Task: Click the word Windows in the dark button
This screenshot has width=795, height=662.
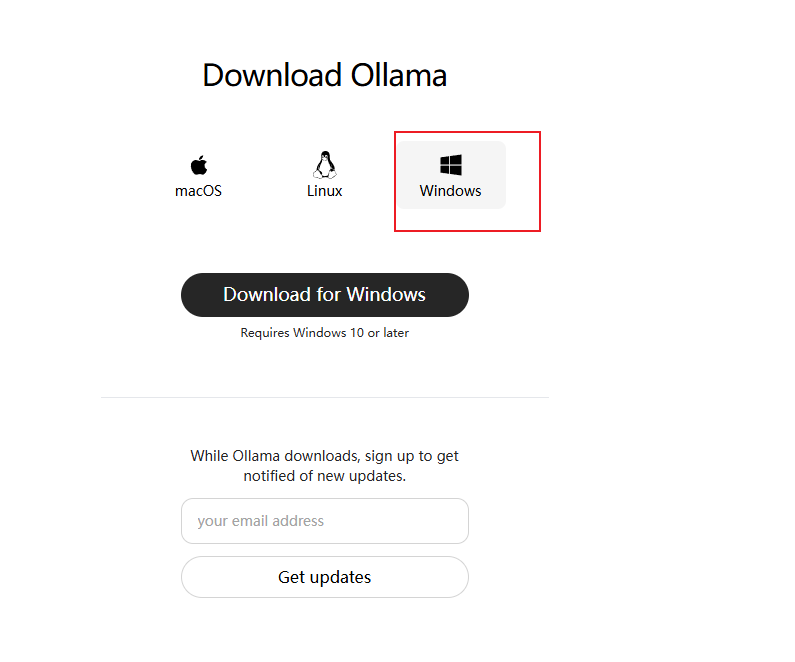Action: pos(386,295)
